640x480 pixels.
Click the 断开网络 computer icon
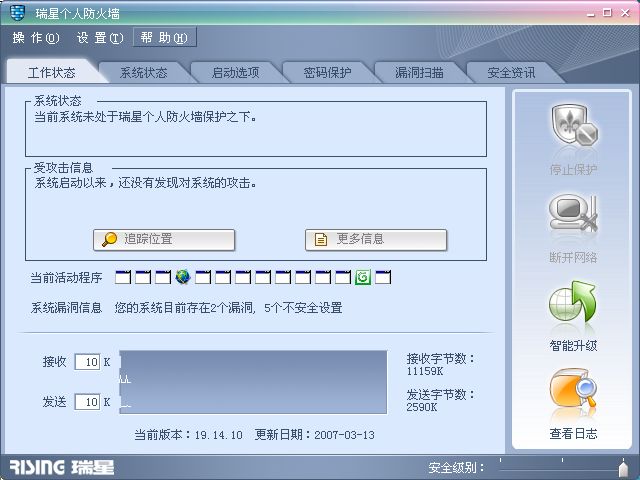[573, 213]
